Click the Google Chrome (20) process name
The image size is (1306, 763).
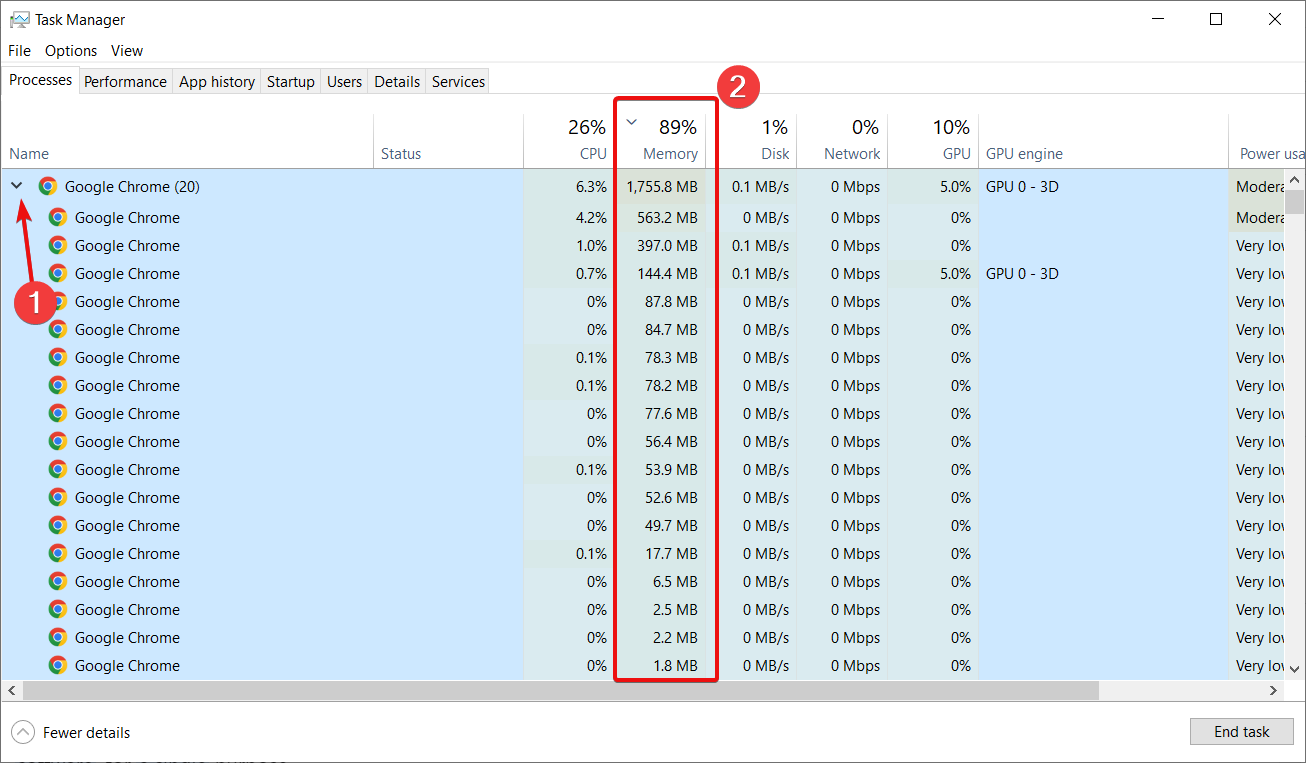click(x=132, y=186)
